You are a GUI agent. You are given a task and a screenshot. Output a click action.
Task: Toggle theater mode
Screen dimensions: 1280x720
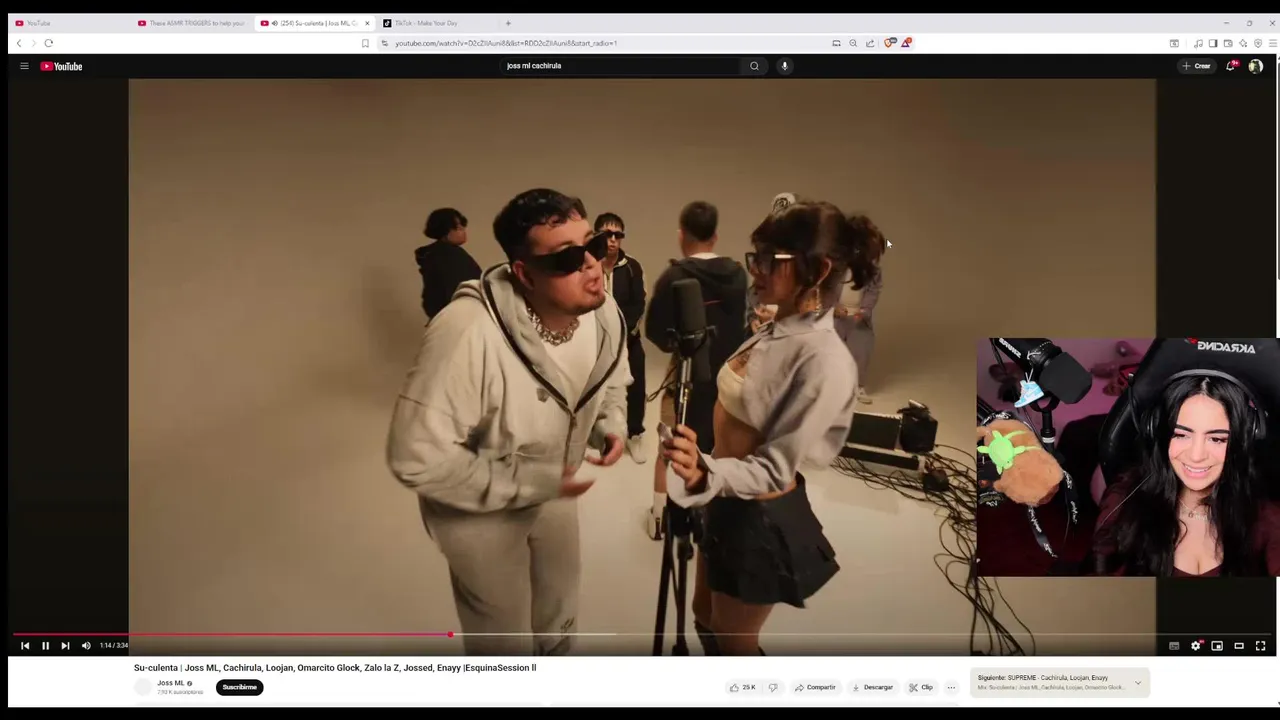(x=1239, y=646)
